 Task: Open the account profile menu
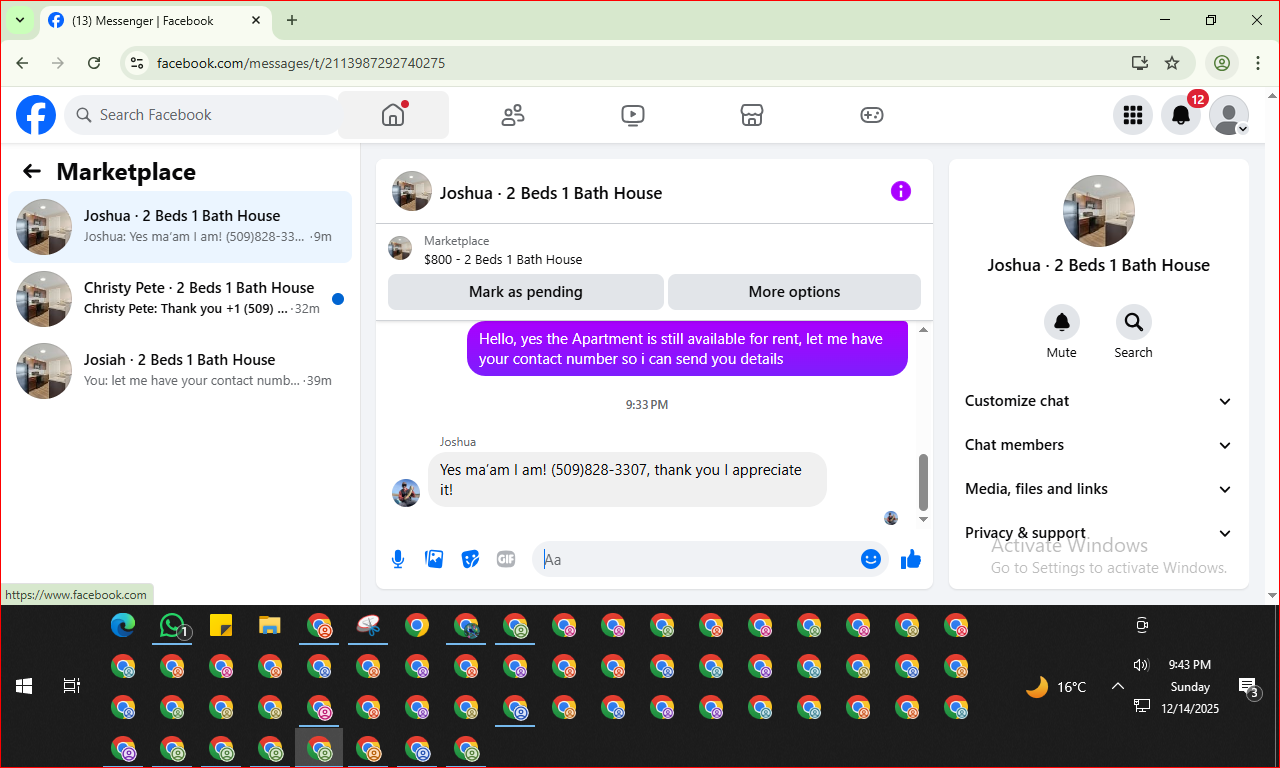pyautogui.click(x=1229, y=115)
